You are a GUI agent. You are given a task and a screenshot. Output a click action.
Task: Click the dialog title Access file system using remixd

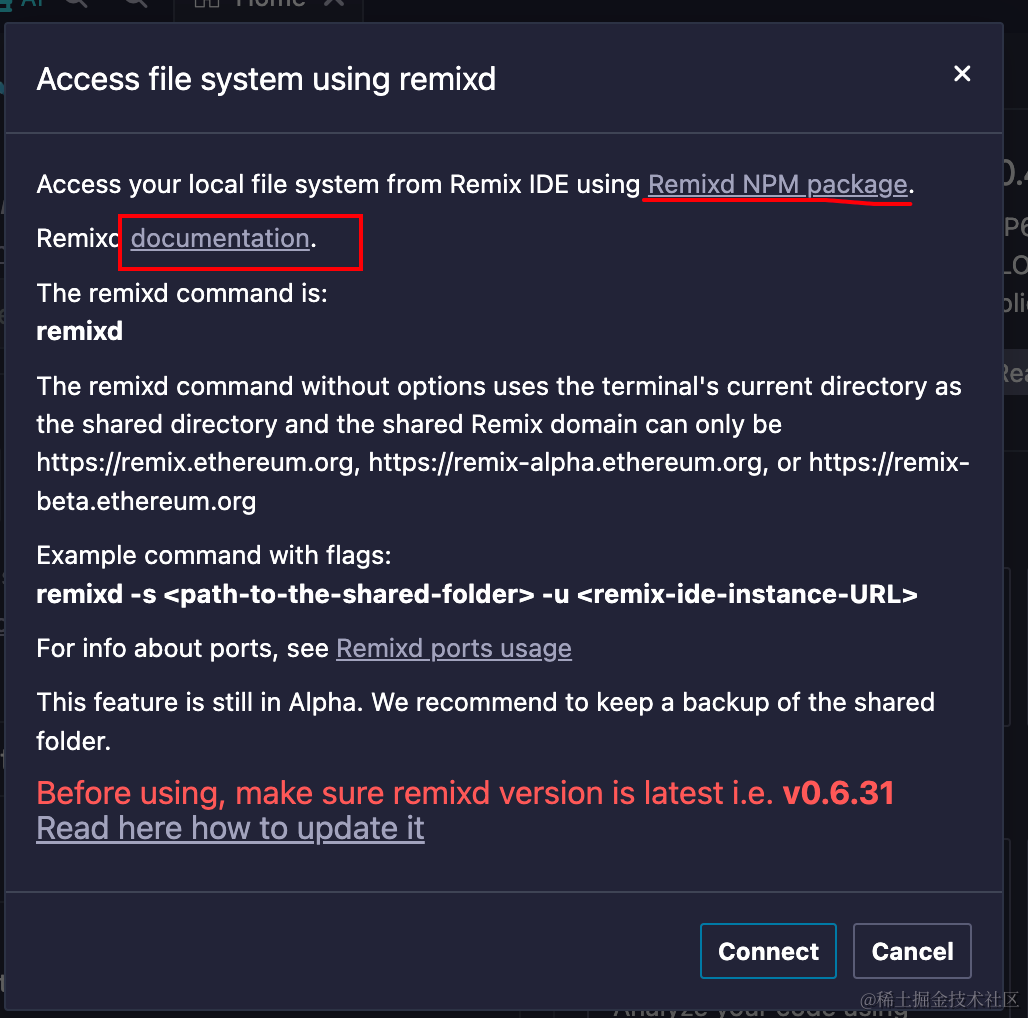(x=266, y=79)
